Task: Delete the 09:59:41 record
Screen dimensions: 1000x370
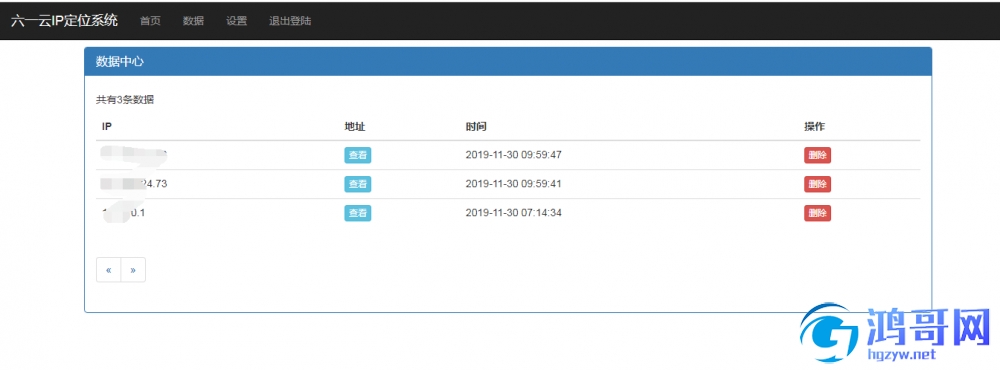Action: pos(817,184)
